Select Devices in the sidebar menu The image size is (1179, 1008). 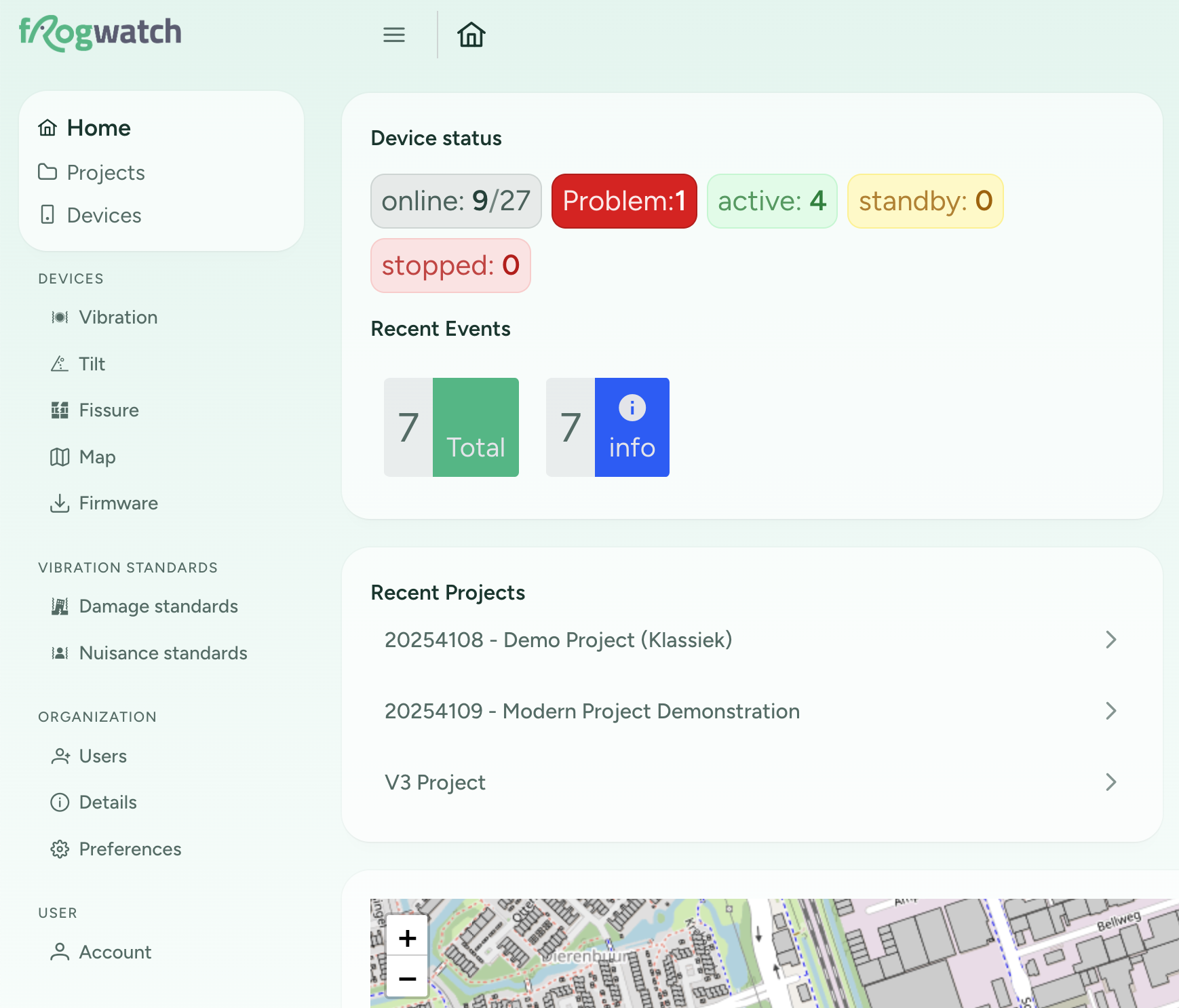(104, 216)
